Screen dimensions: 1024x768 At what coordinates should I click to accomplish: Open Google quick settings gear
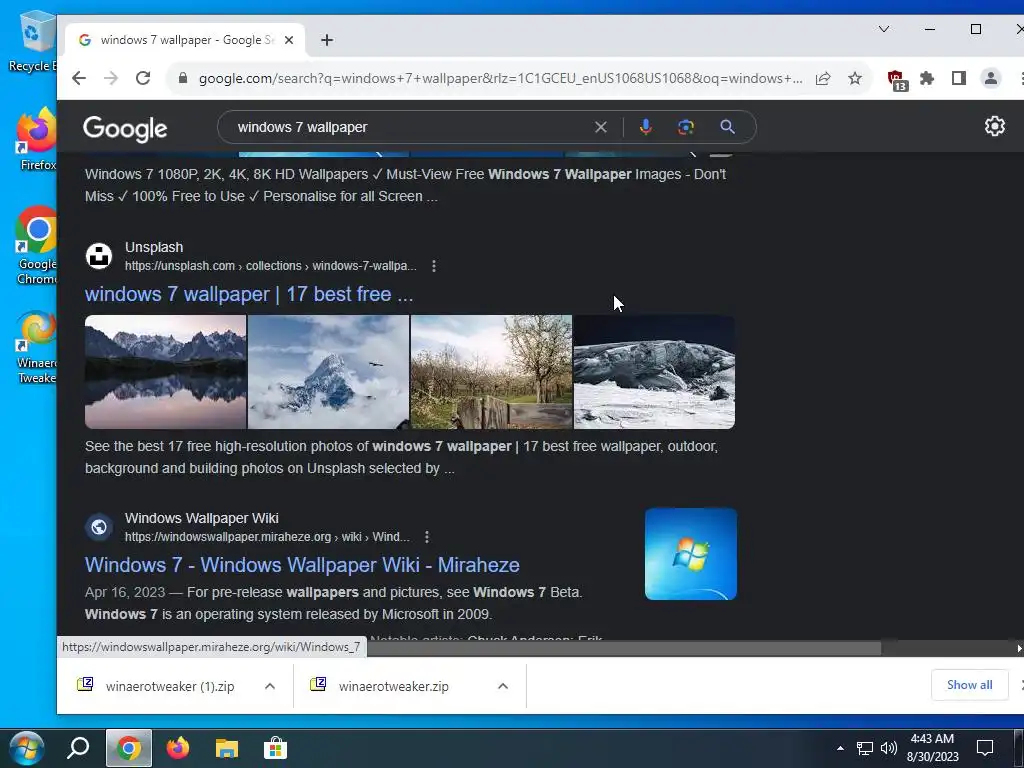point(995,126)
